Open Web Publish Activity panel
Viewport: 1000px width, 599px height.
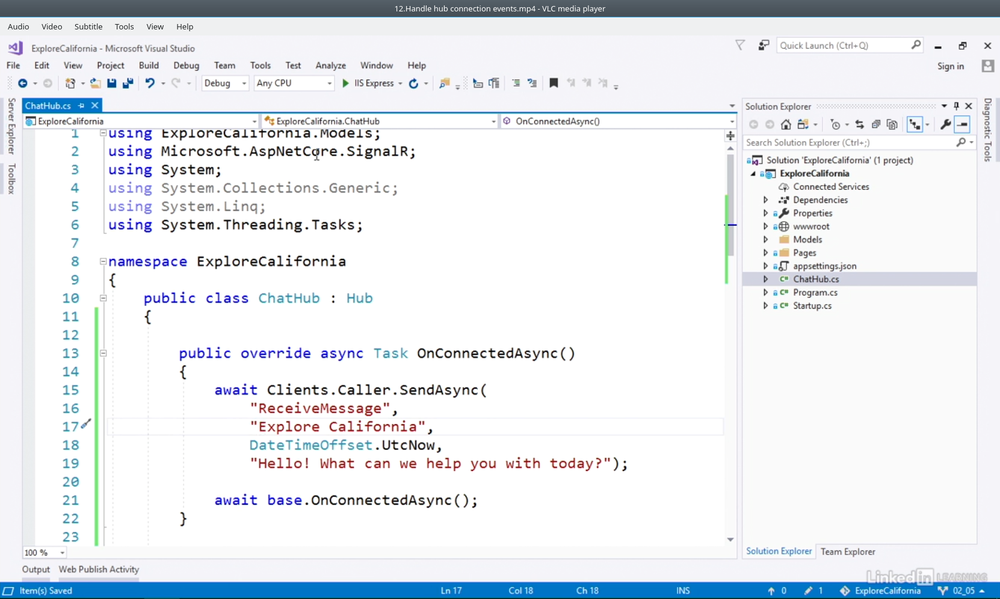click(x=99, y=570)
